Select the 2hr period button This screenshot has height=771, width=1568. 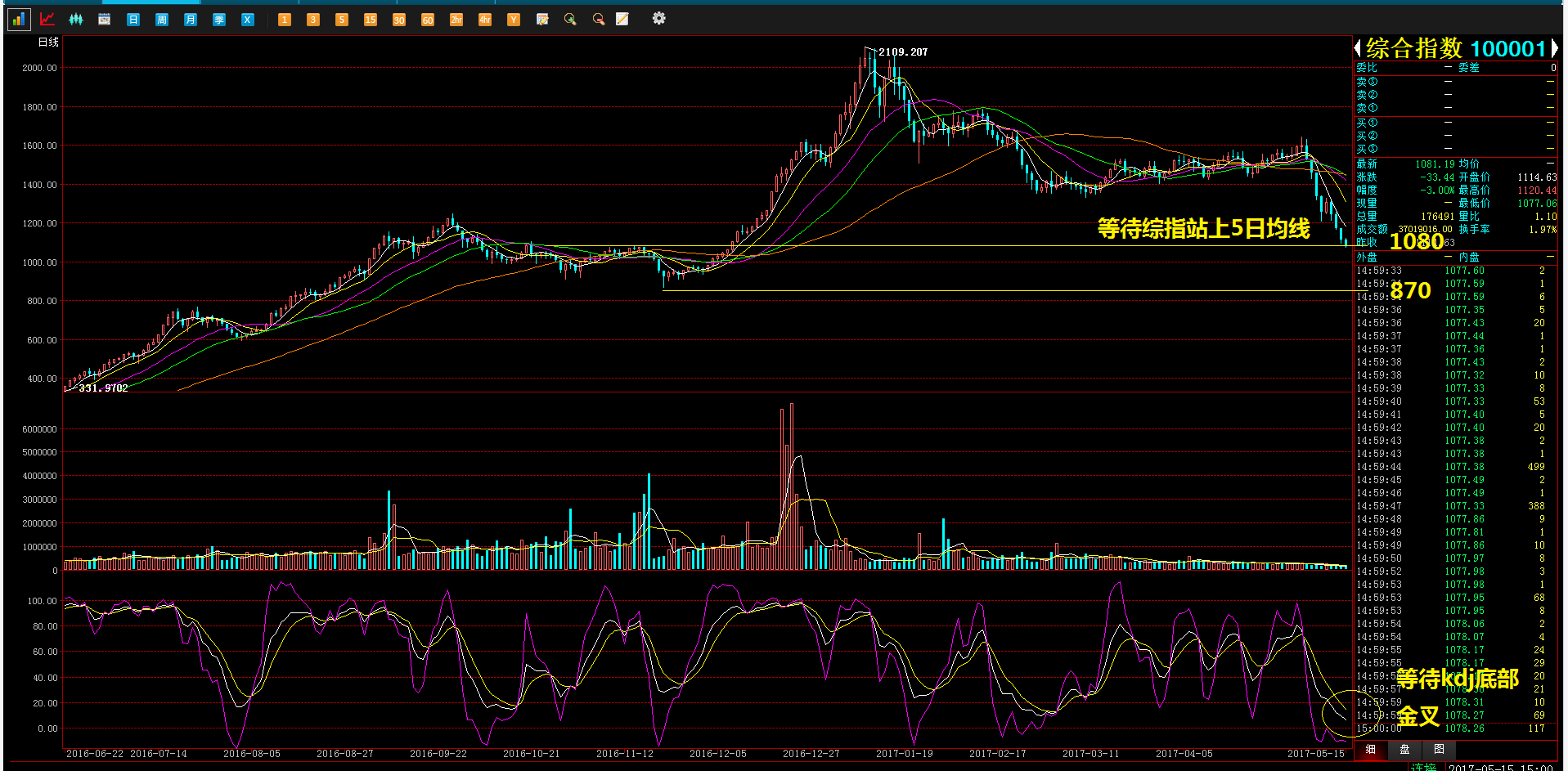(456, 20)
